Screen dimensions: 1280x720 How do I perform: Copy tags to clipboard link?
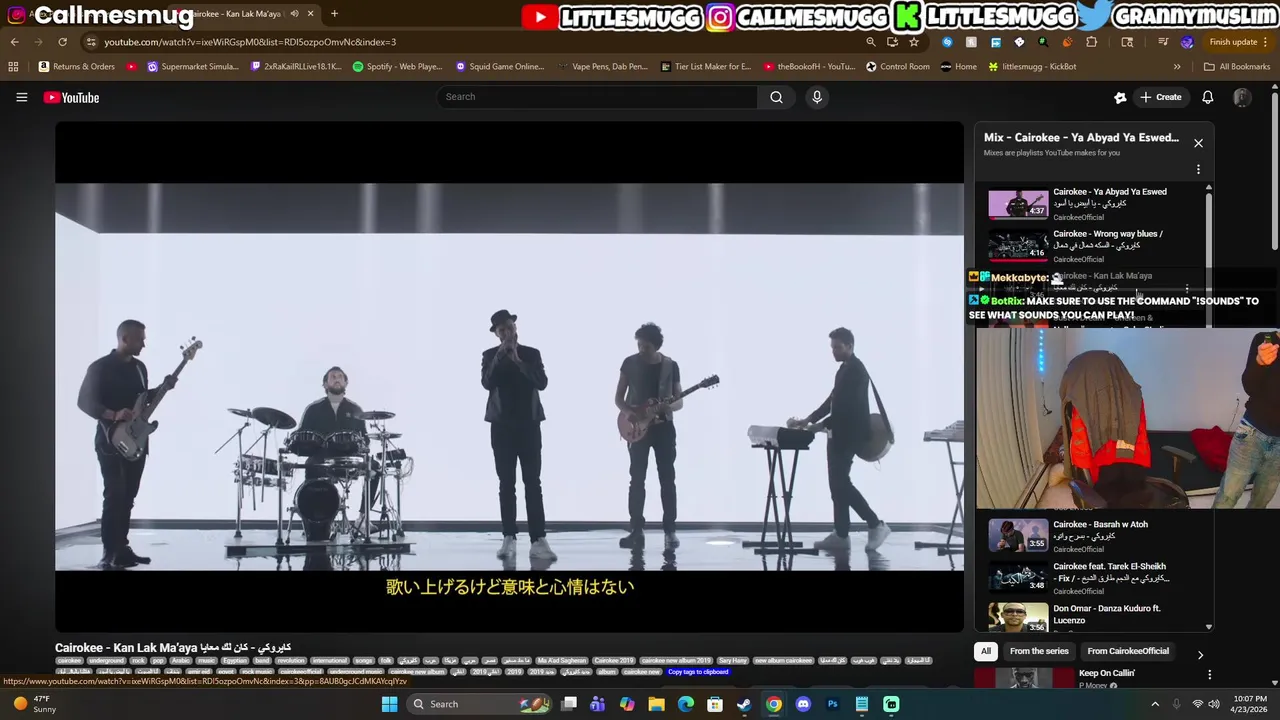click(x=698, y=672)
